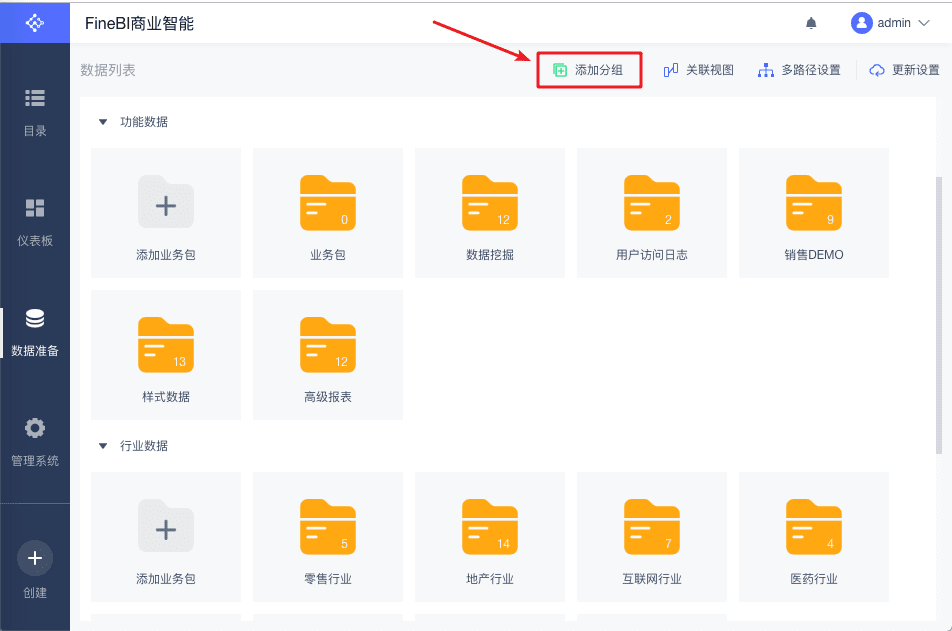Image resolution: width=952 pixels, height=631 pixels.
Task: Open the notification bell
Action: [x=811, y=23]
